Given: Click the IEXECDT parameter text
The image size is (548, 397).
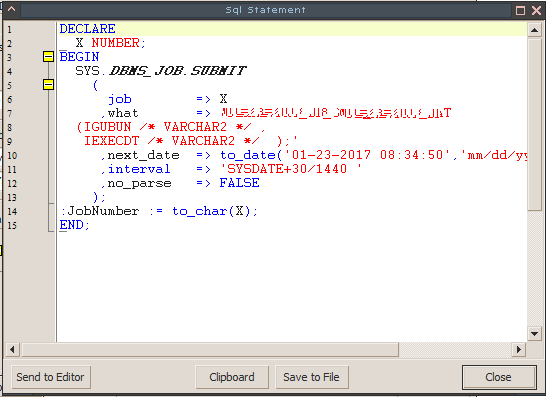Looking at the screenshot, I should coord(112,141).
